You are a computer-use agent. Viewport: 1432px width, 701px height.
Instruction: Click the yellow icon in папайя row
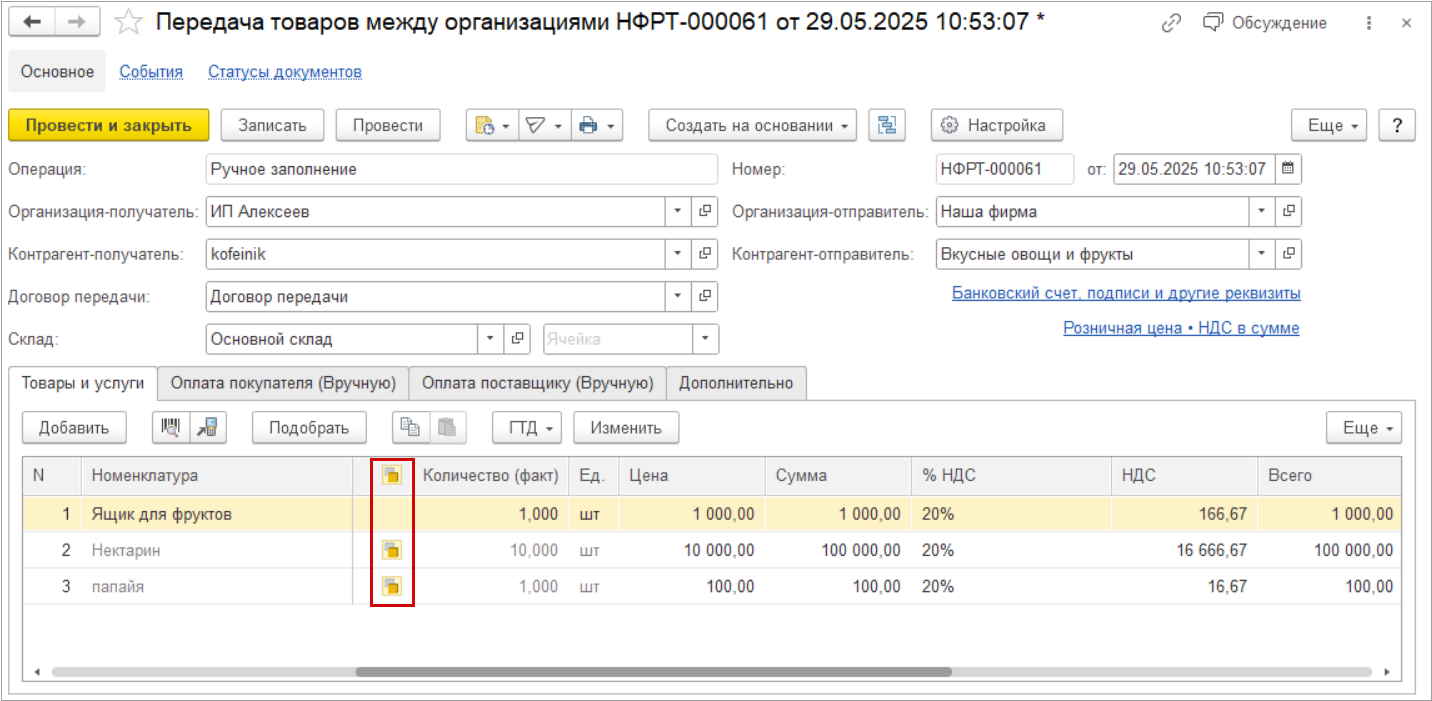tap(392, 586)
